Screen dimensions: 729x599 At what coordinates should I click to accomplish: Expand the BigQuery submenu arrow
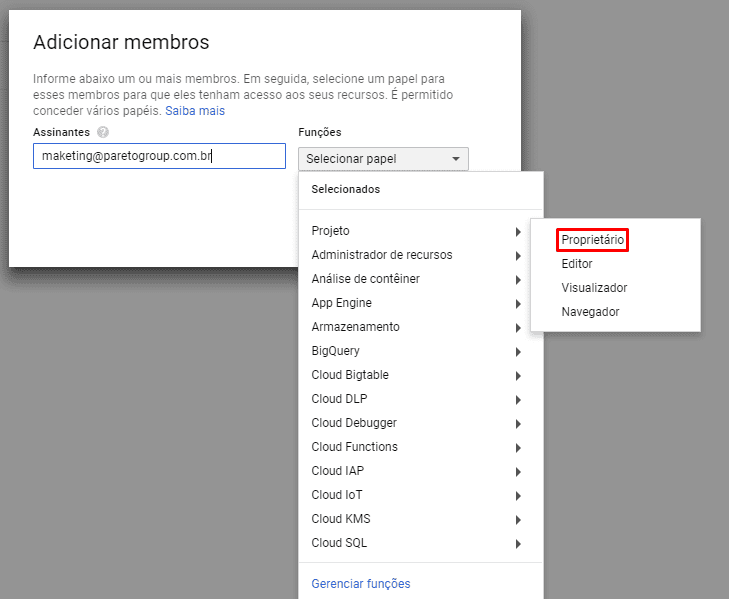click(518, 352)
